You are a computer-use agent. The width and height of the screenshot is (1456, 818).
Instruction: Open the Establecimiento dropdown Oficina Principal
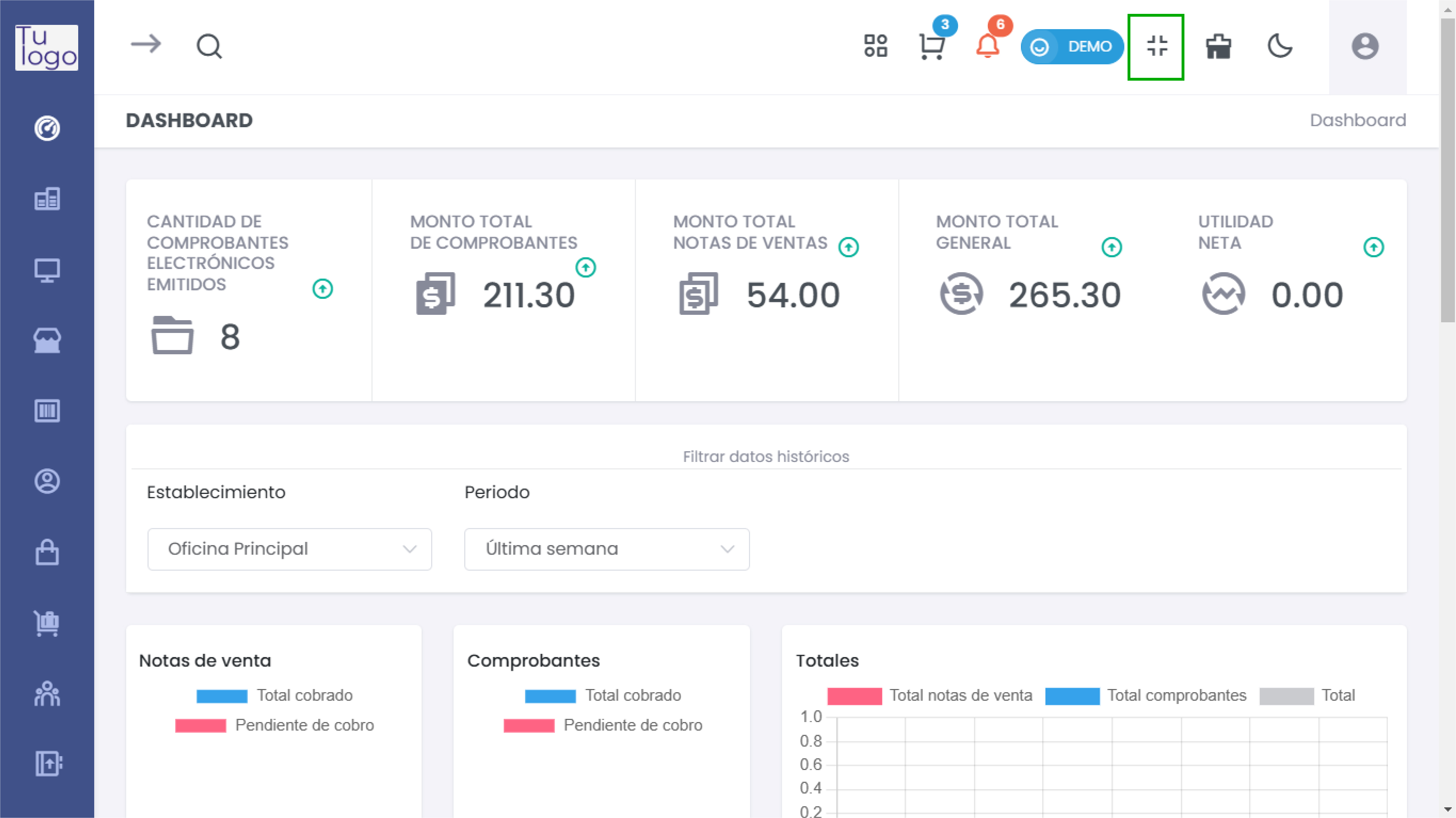[x=289, y=549]
